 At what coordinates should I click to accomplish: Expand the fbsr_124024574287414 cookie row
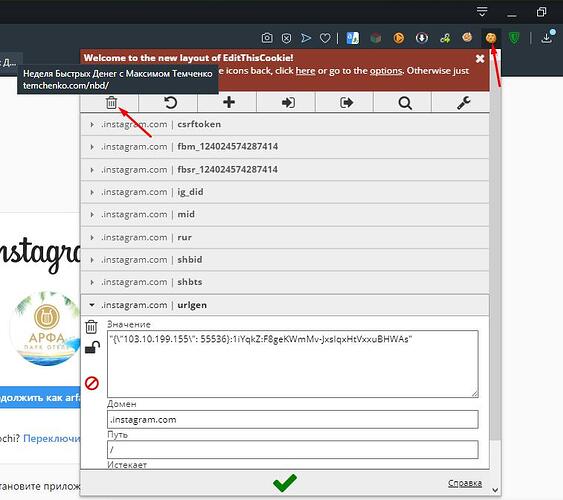pyautogui.click(x=285, y=169)
